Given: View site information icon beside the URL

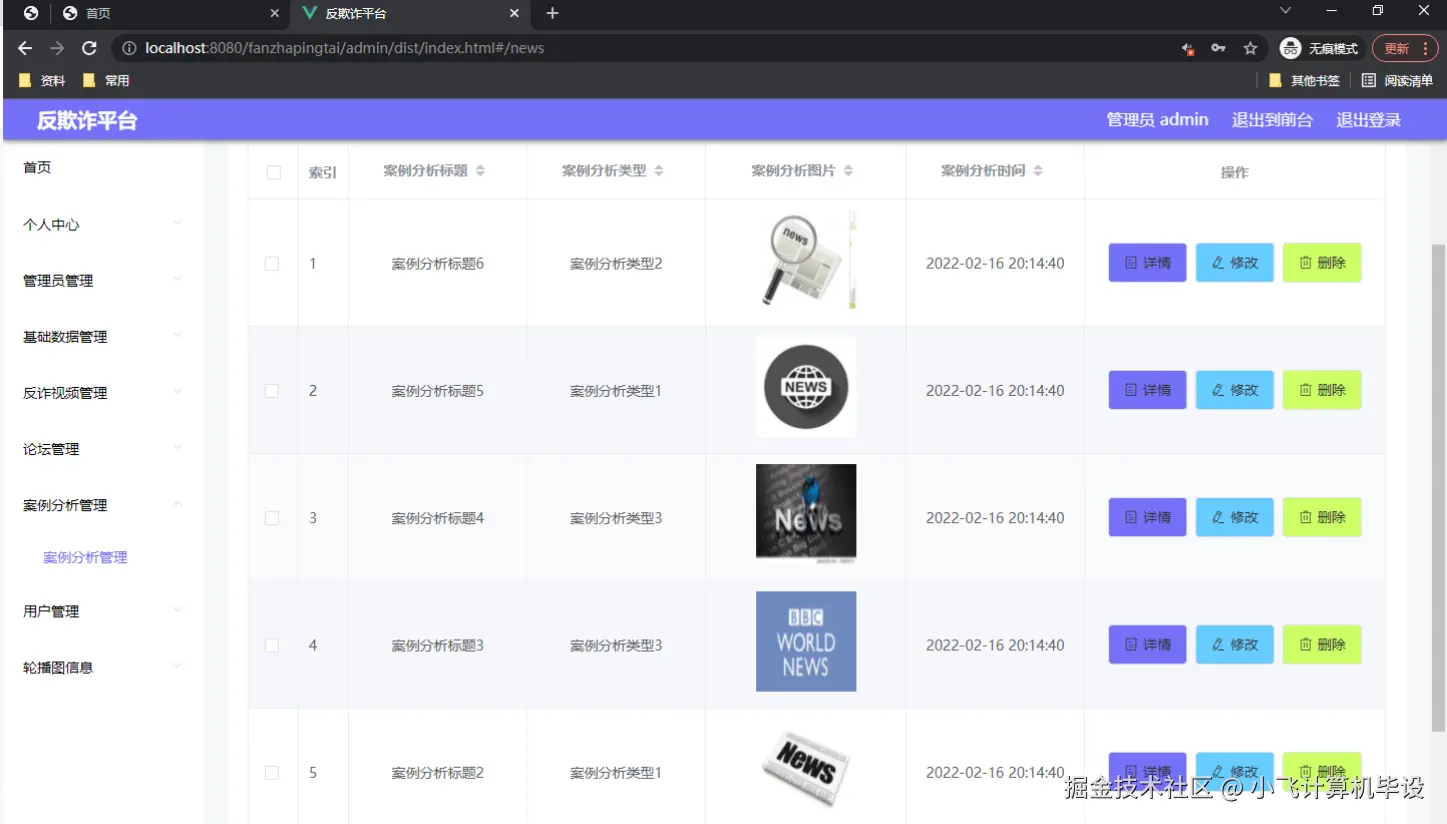Looking at the screenshot, I should [129, 48].
